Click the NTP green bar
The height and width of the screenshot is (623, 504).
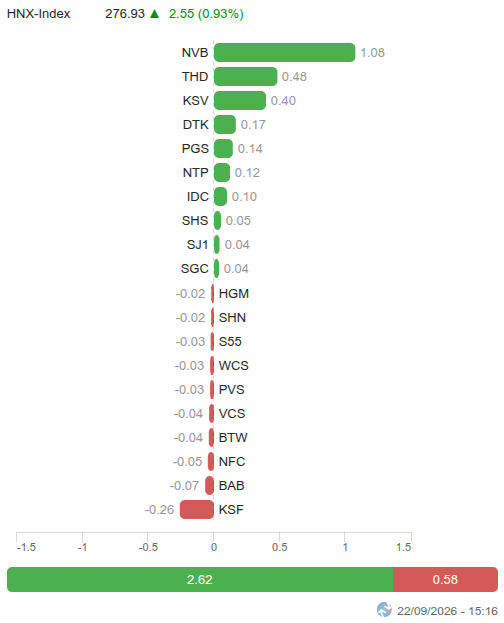coord(222,172)
